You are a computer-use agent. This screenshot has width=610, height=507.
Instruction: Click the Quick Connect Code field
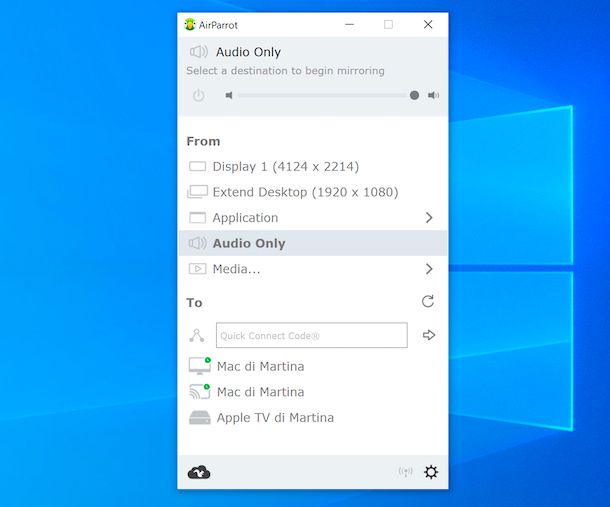coord(312,335)
